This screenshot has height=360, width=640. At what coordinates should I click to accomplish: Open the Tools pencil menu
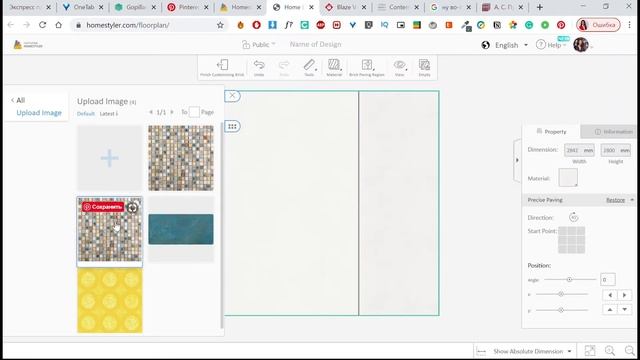click(x=309, y=68)
